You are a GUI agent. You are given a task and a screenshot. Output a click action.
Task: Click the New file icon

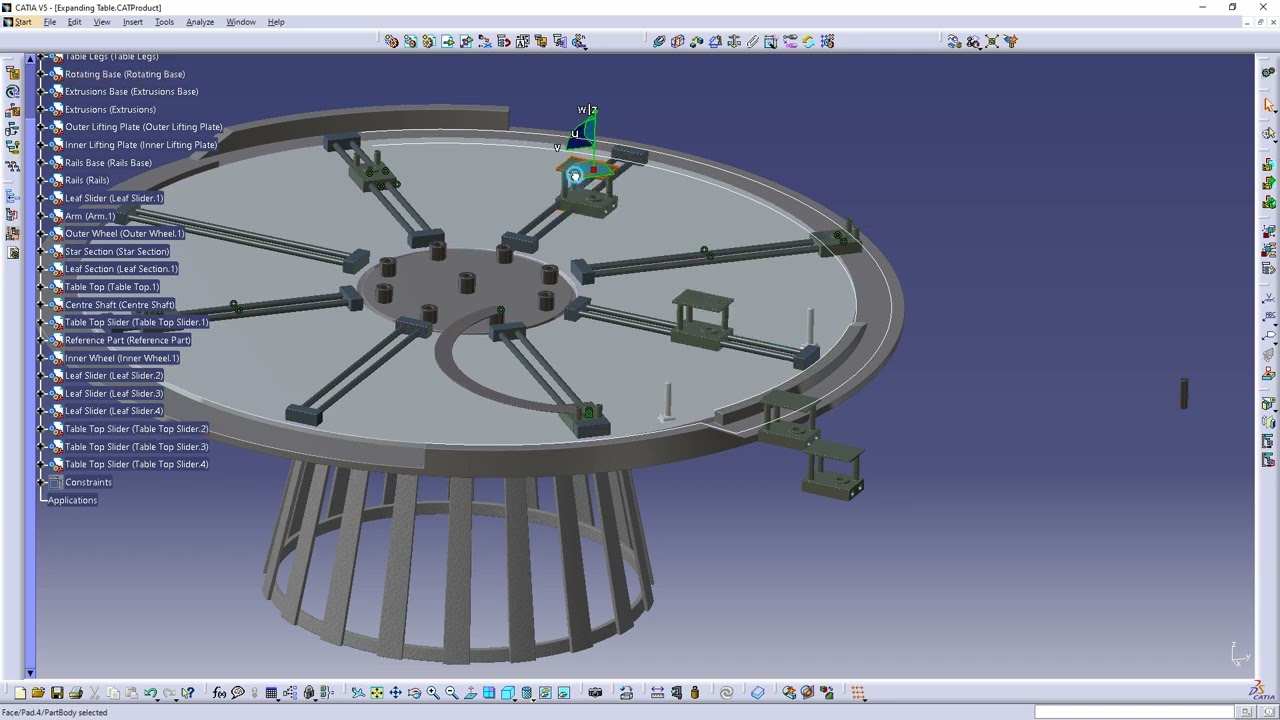click(x=19, y=692)
